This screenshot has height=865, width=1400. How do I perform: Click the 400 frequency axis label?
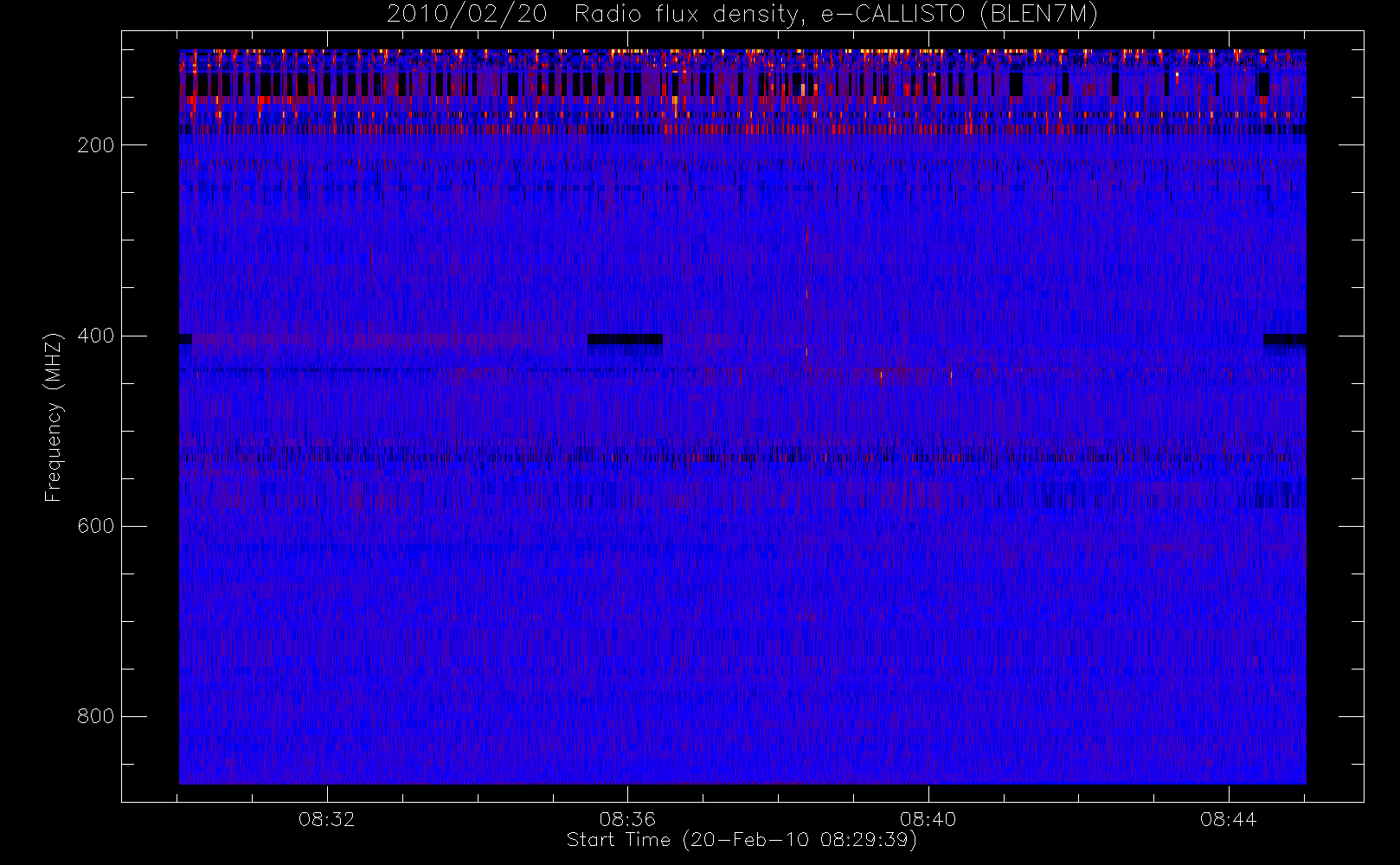pyautogui.click(x=96, y=336)
